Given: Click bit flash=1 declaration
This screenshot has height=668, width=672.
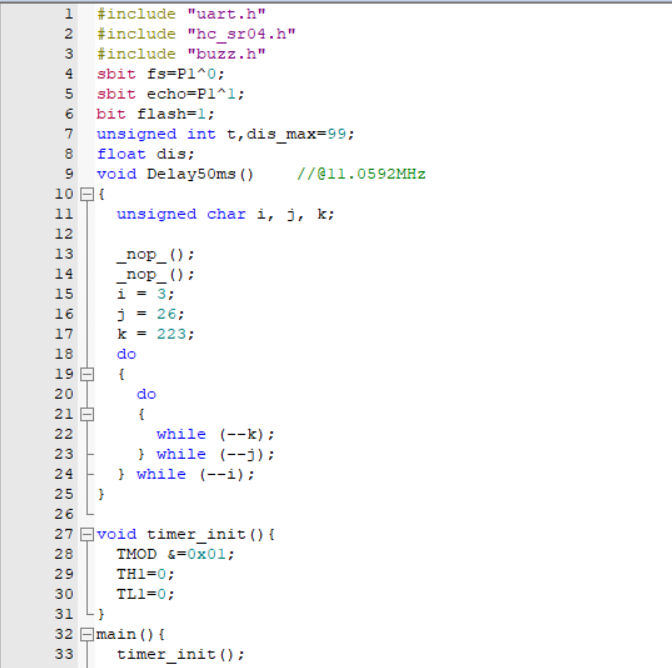Looking at the screenshot, I should tap(155, 114).
